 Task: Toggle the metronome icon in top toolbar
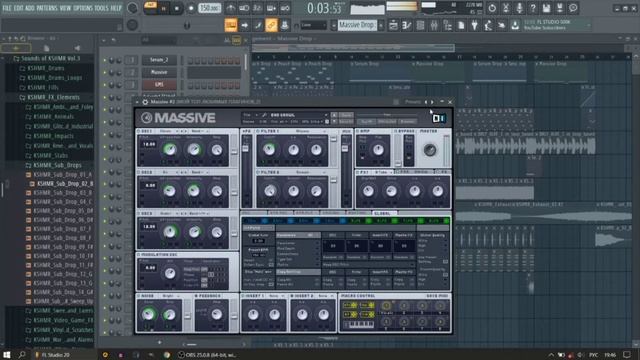click(x=231, y=8)
